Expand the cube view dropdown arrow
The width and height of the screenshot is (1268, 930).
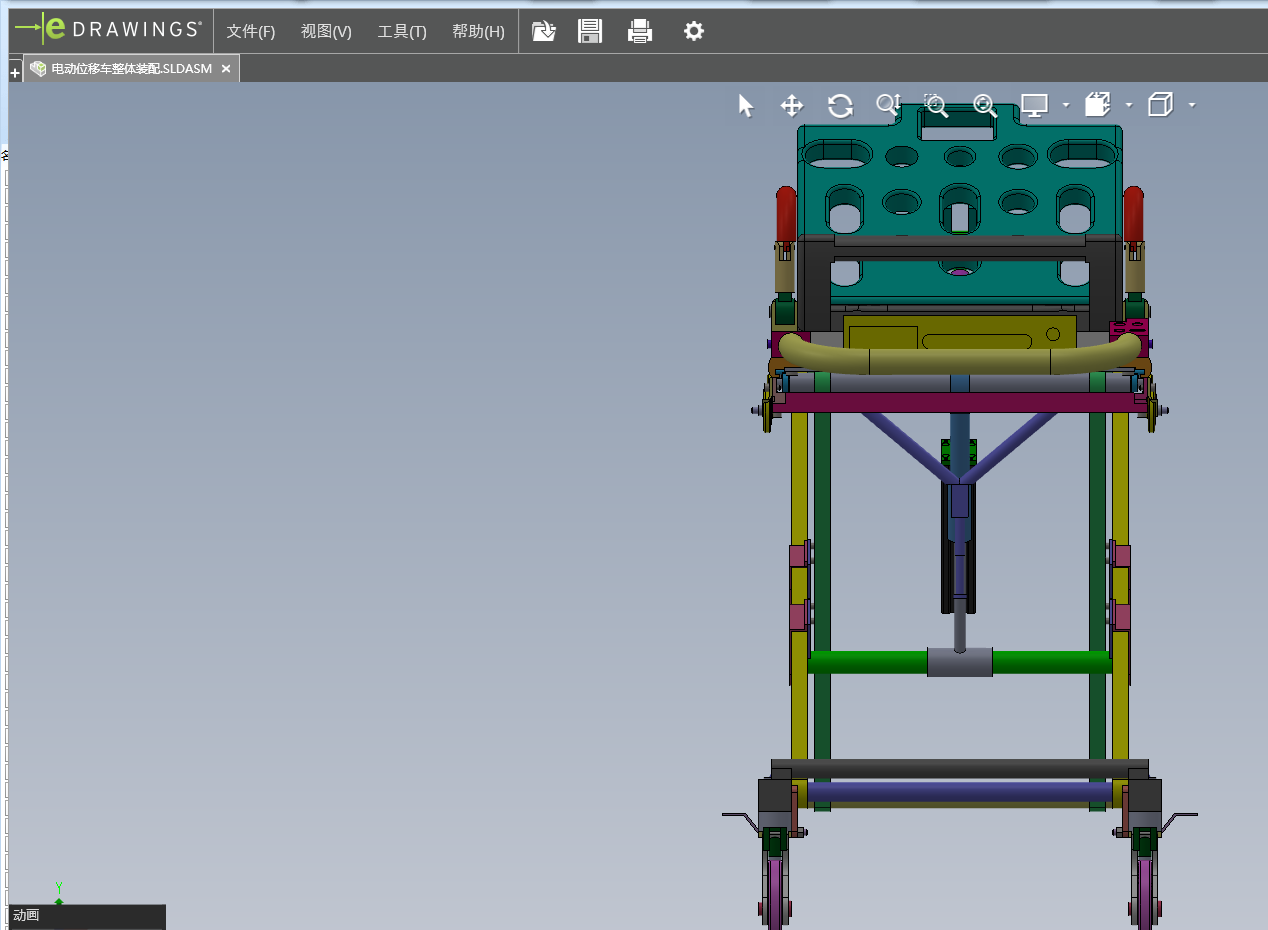1192,105
